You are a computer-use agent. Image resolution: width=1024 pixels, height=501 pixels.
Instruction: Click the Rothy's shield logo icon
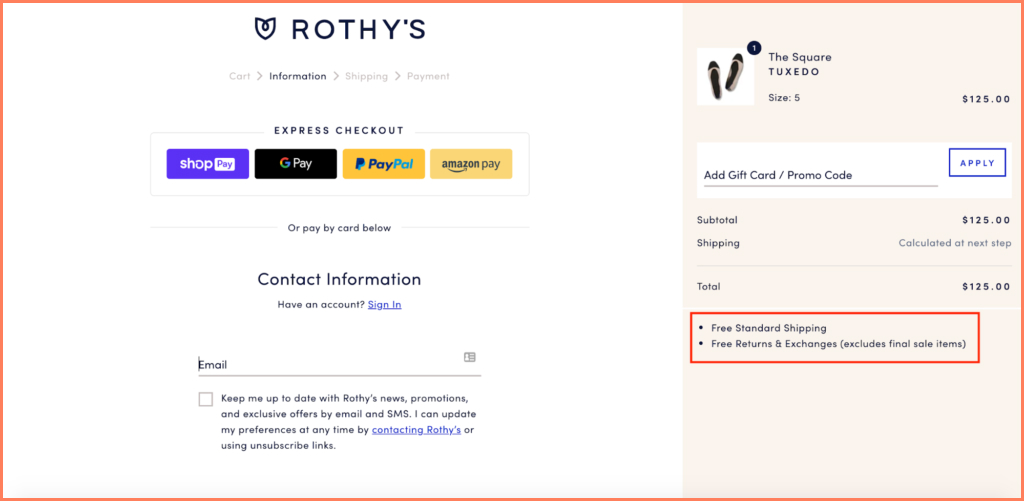pyautogui.click(x=266, y=28)
